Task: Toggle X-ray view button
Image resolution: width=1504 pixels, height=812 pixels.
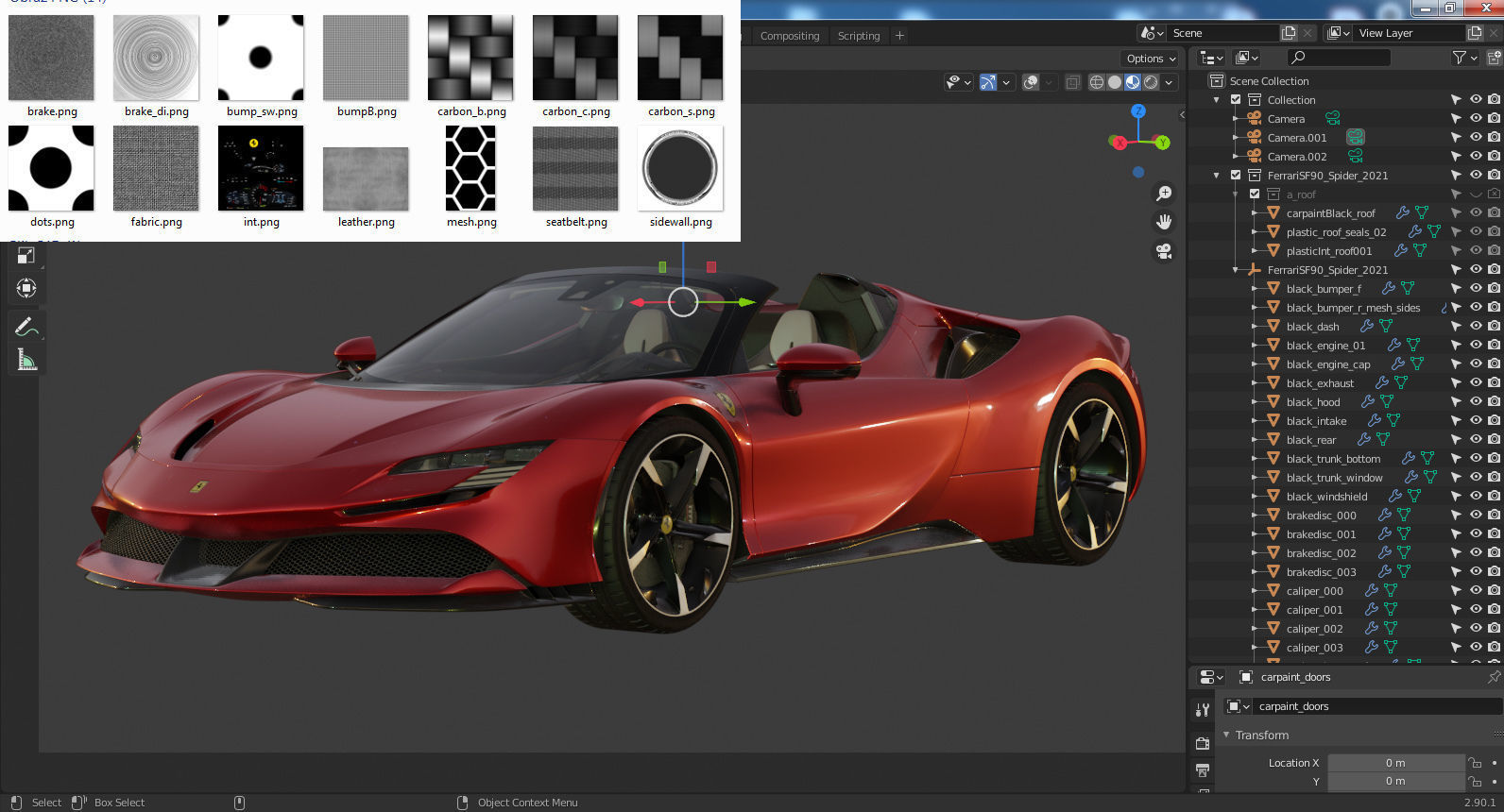Action: pyautogui.click(x=1072, y=82)
